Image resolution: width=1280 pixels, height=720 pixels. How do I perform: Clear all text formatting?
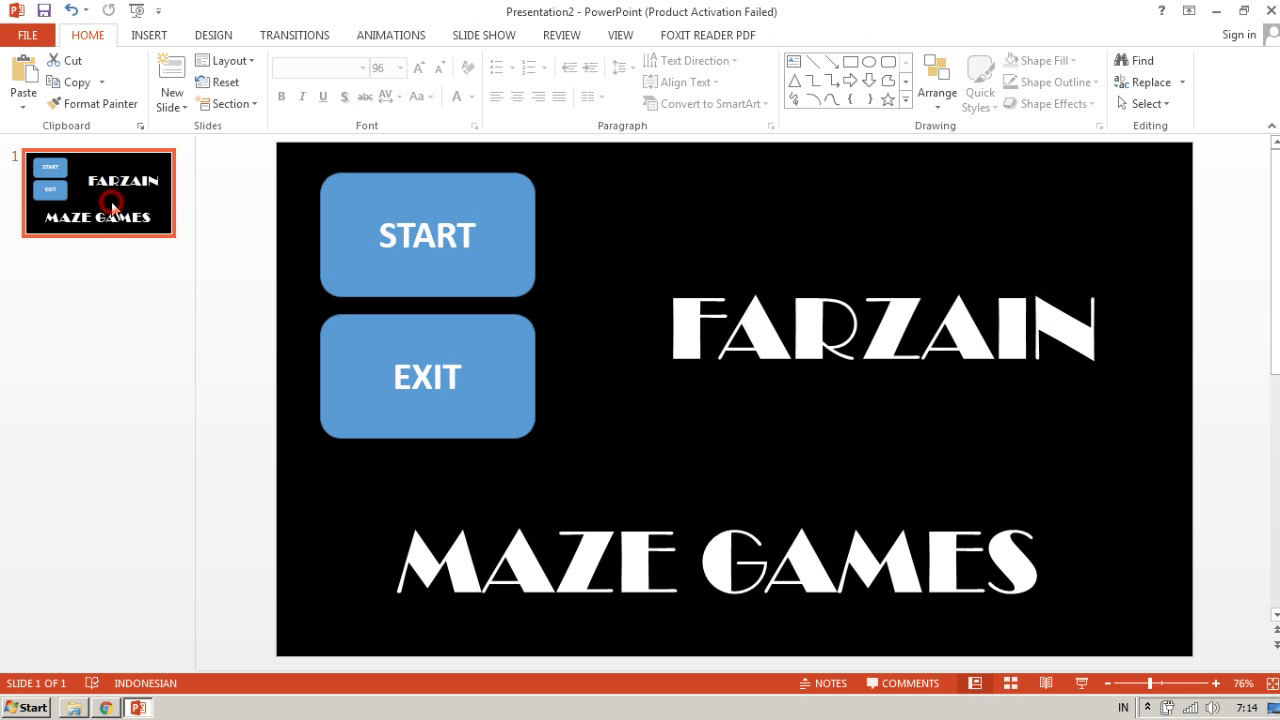tap(467, 68)
